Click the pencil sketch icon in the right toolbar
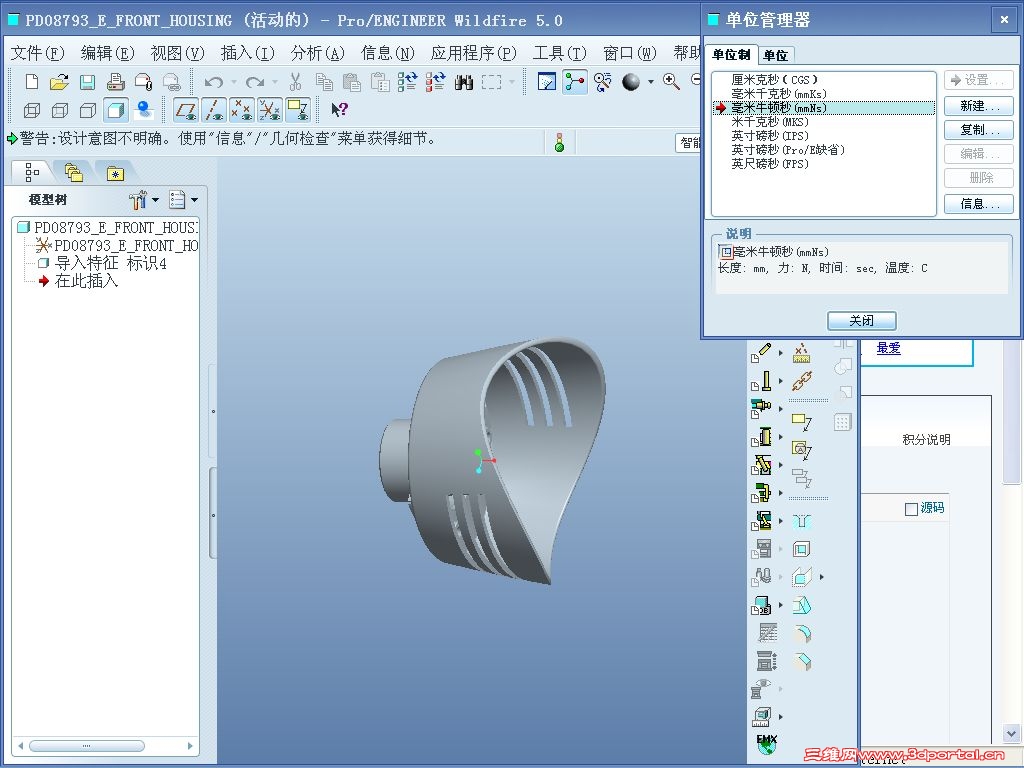The image size is (1024, 768). (762, 353)
